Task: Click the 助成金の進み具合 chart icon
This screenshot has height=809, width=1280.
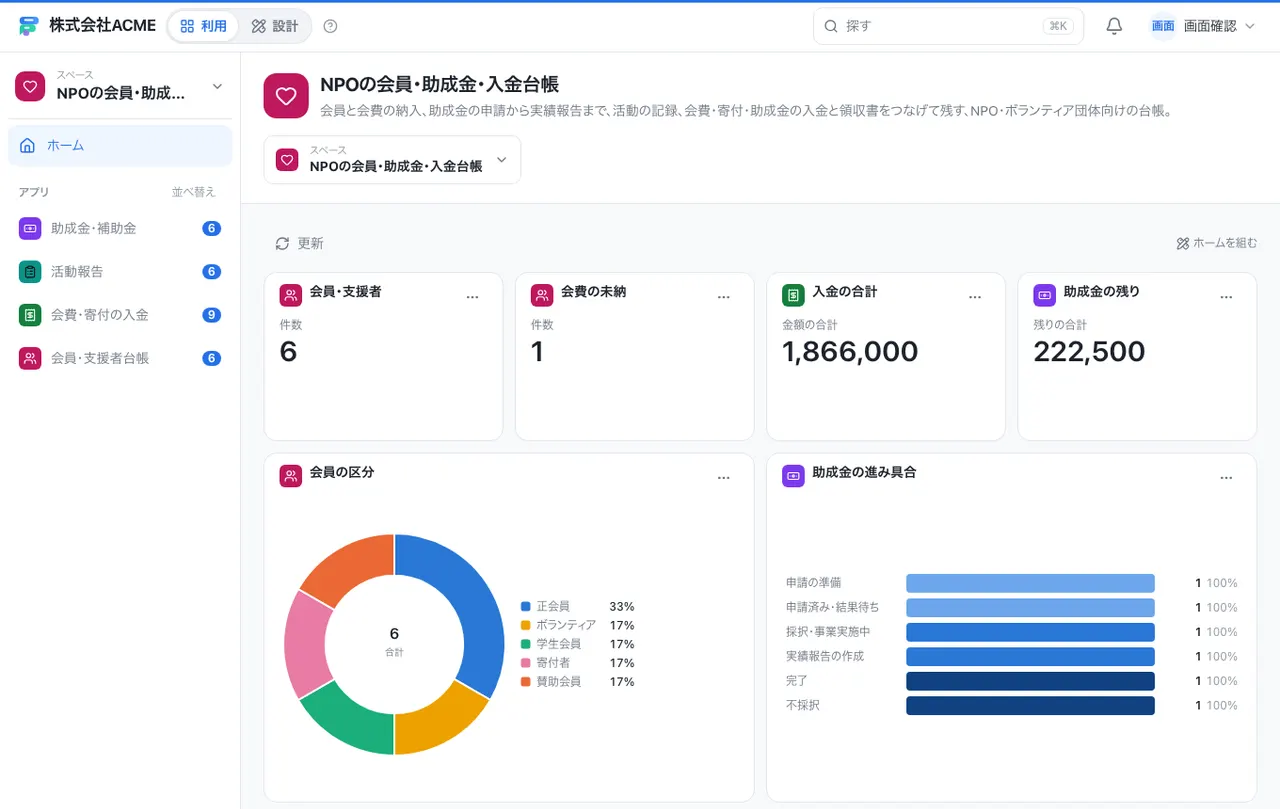Action: tap(793, 476)
